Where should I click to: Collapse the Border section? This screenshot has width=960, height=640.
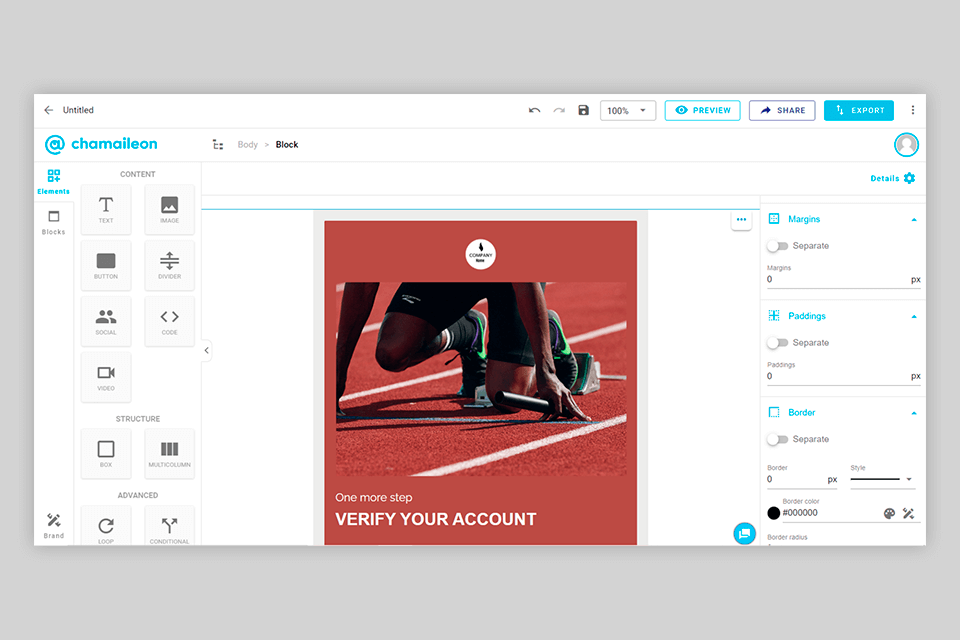913,413
